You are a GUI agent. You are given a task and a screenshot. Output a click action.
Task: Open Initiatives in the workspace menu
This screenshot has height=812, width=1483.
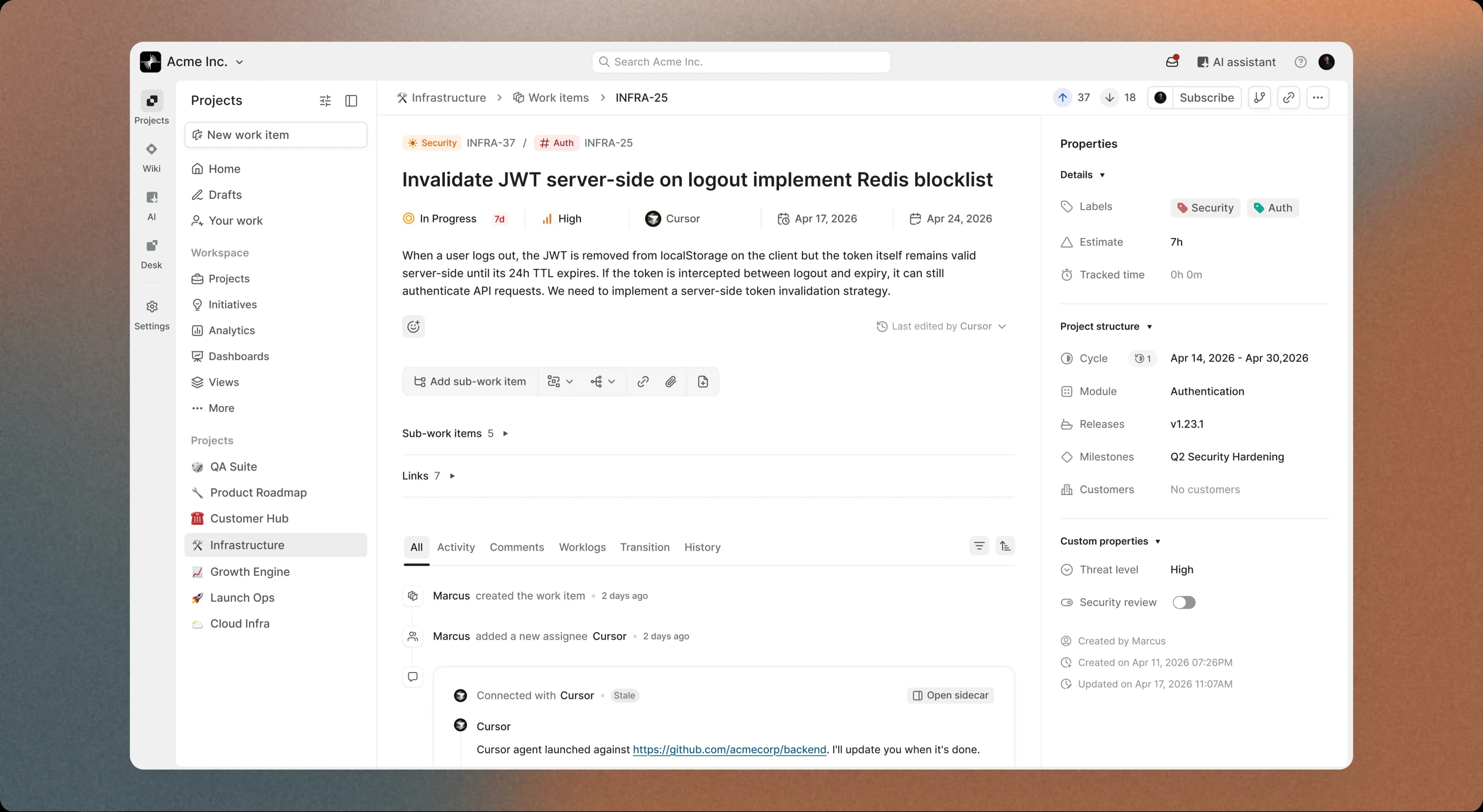[x=276, y=304]
